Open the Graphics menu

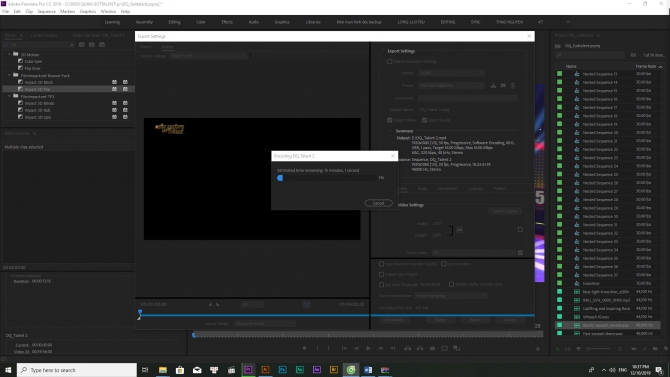pos(88,12)
